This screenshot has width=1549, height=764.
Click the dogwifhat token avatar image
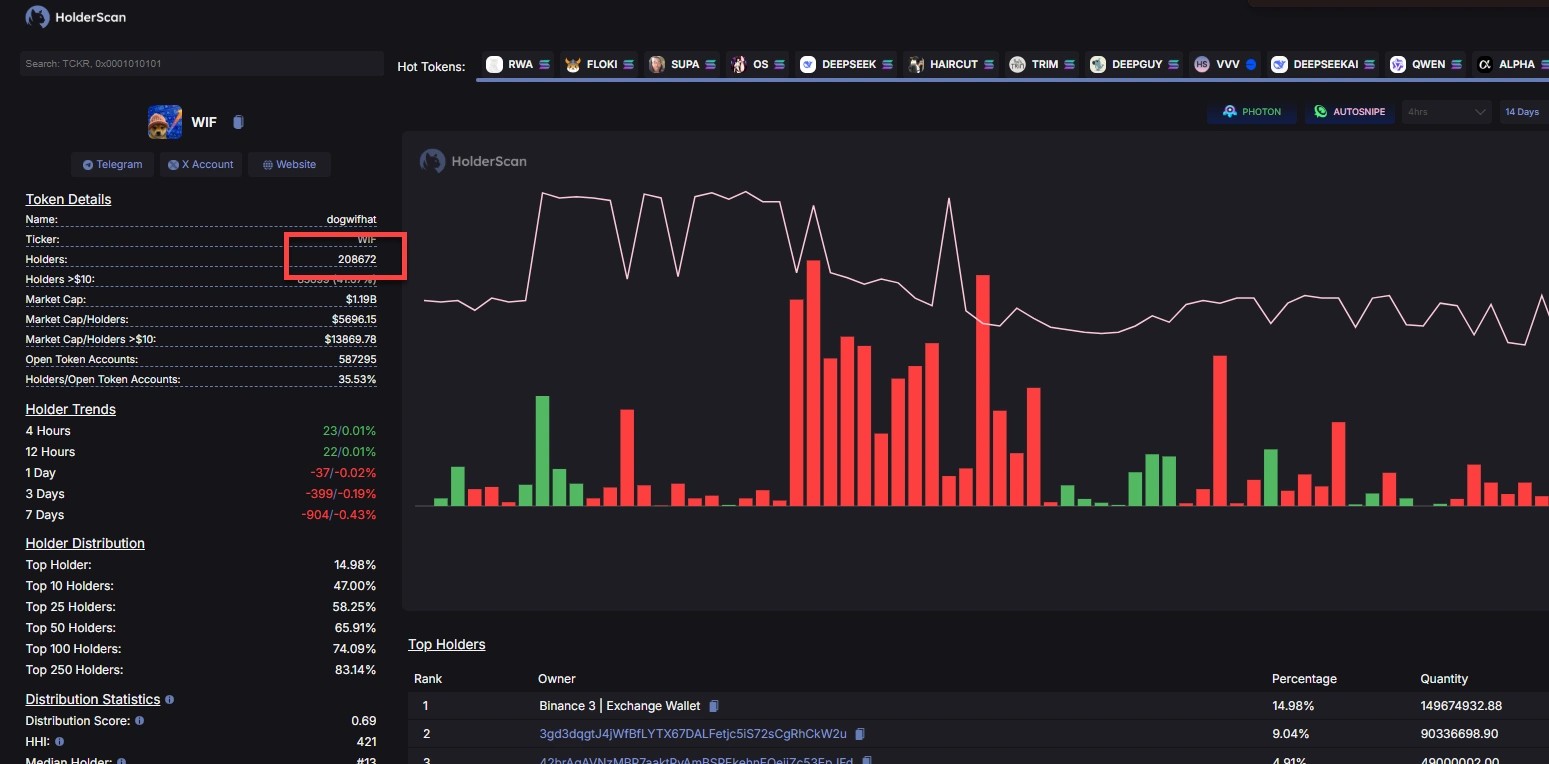[x=165, y=122]
